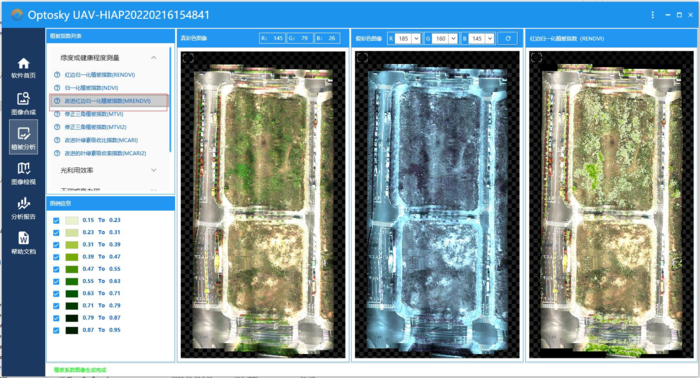Screen dimensions: 700x378
Task: Select the MCARI2 index list item
Action: [105, 153]
